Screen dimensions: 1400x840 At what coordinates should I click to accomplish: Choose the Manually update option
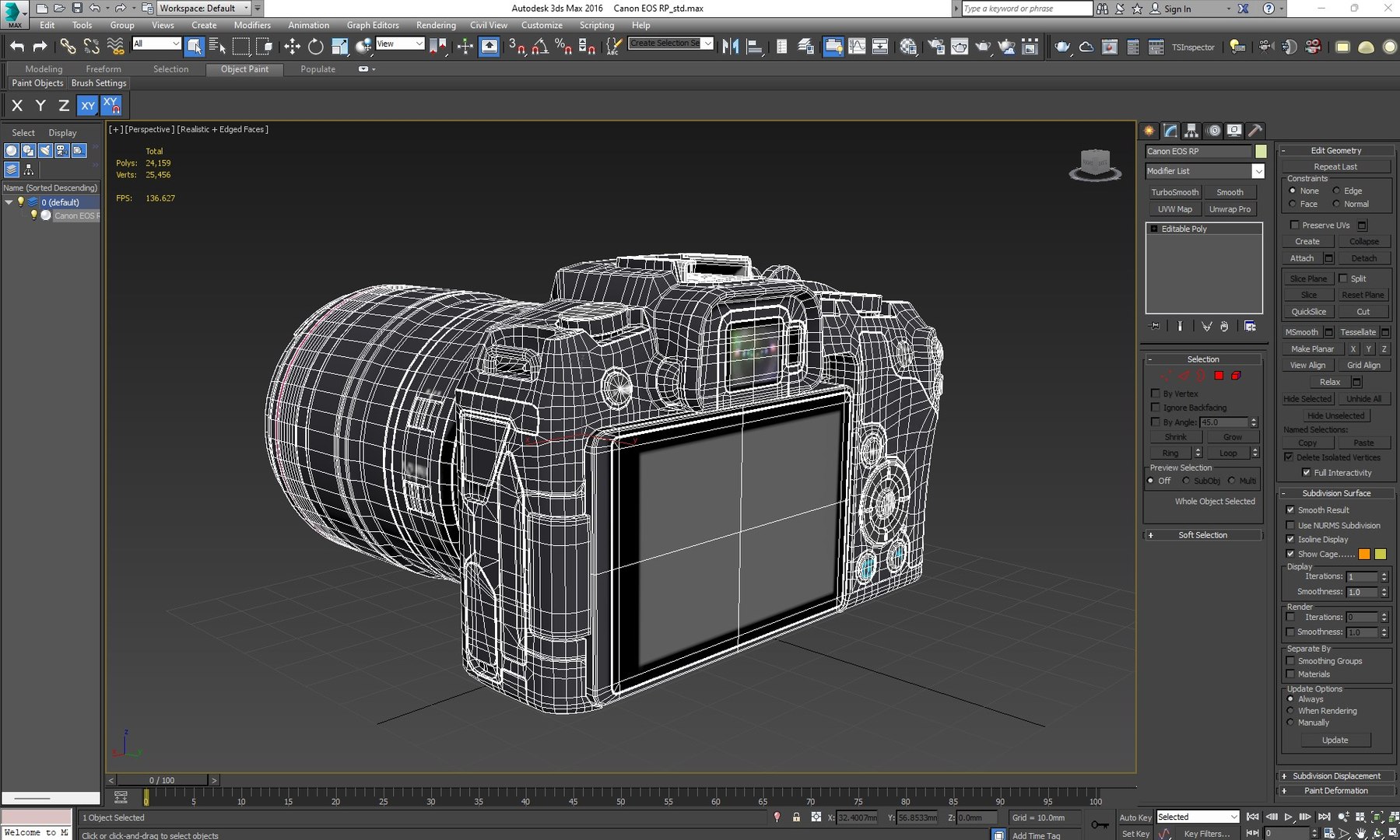pos(1291,723)
